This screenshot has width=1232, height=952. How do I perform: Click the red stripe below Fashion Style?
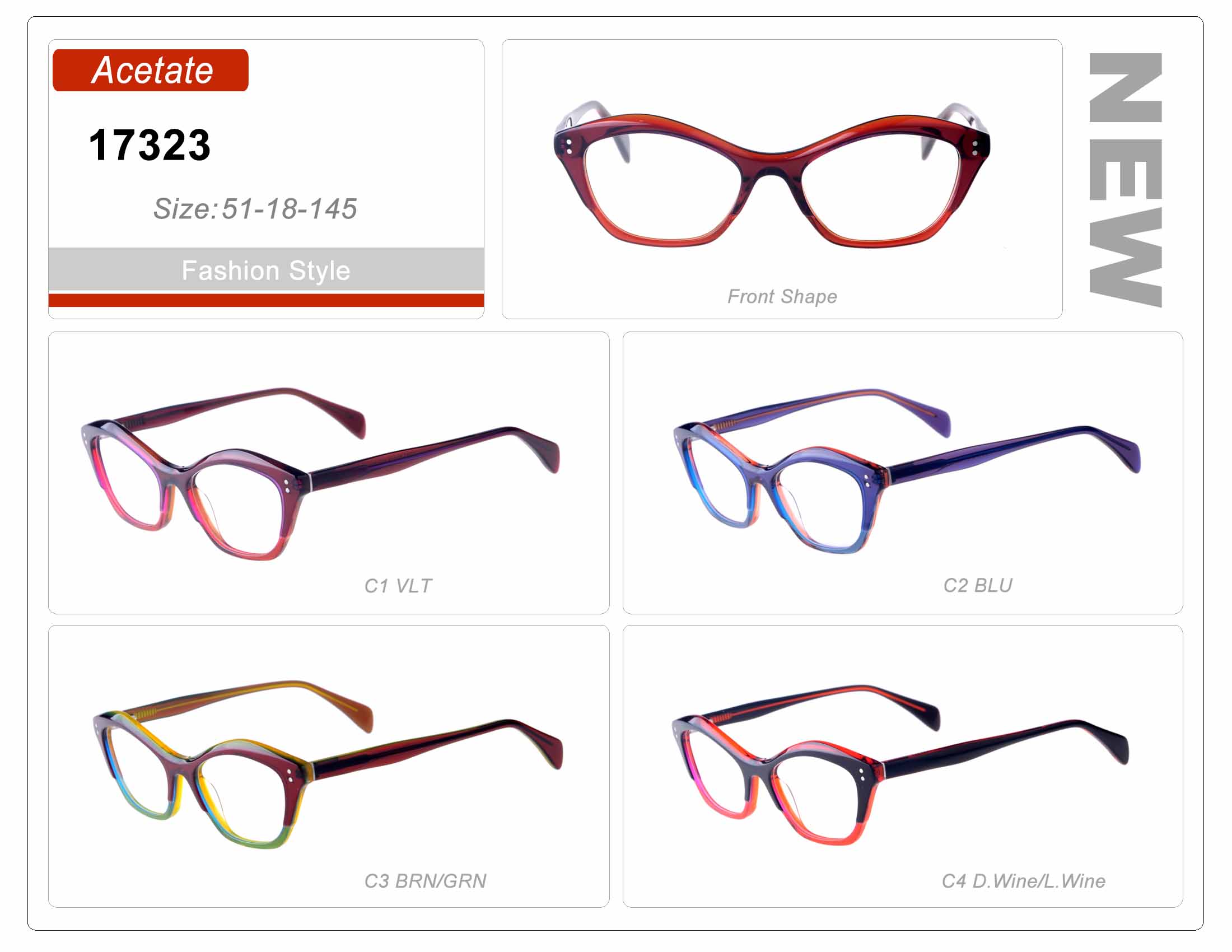[265, 300]
